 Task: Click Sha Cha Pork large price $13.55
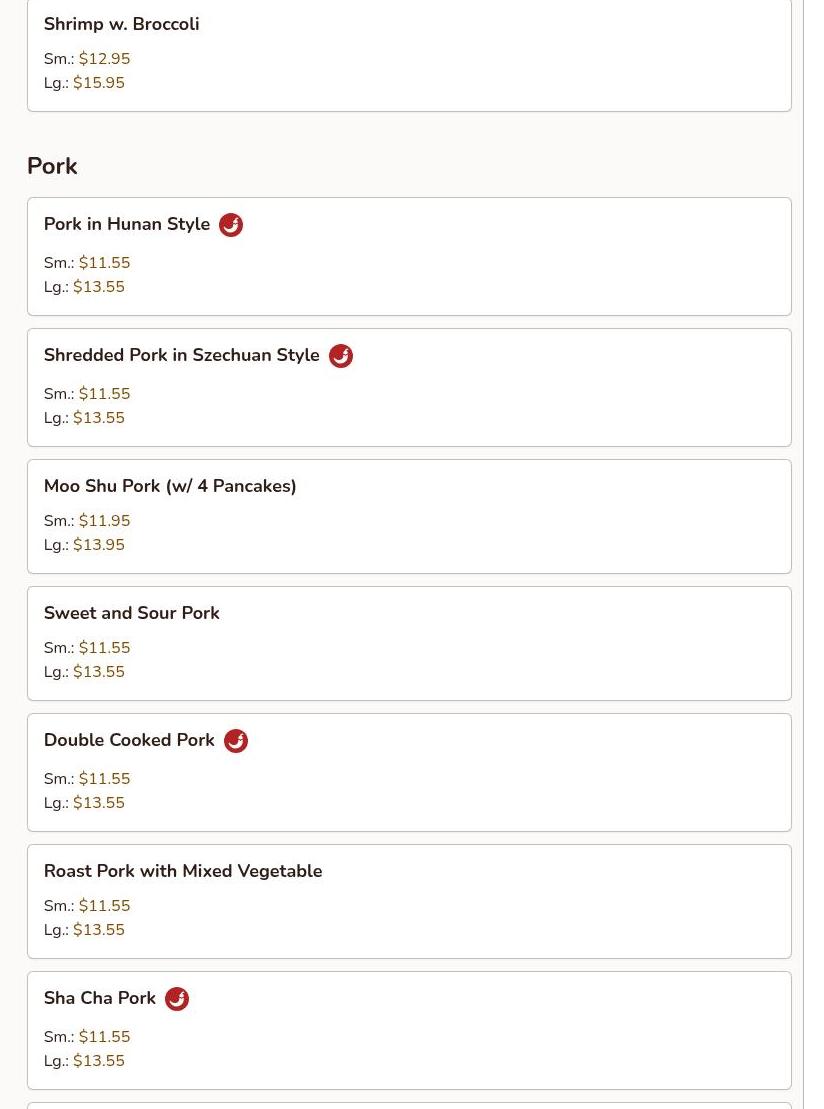pyautogui.click(x=99, y=1061)
